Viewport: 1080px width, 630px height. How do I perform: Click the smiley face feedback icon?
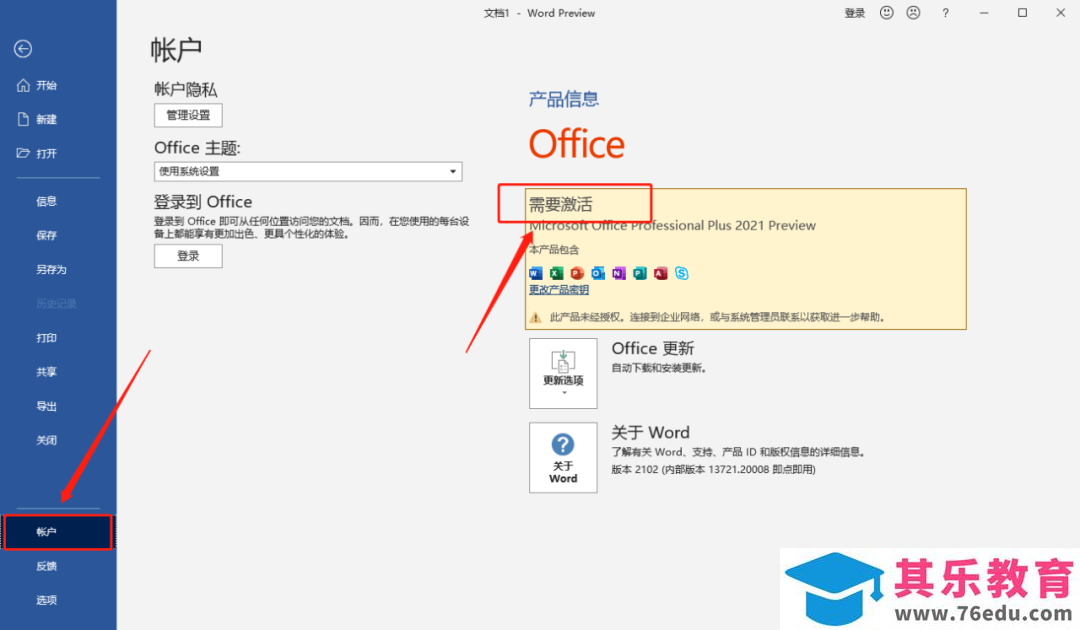[886, 12]
